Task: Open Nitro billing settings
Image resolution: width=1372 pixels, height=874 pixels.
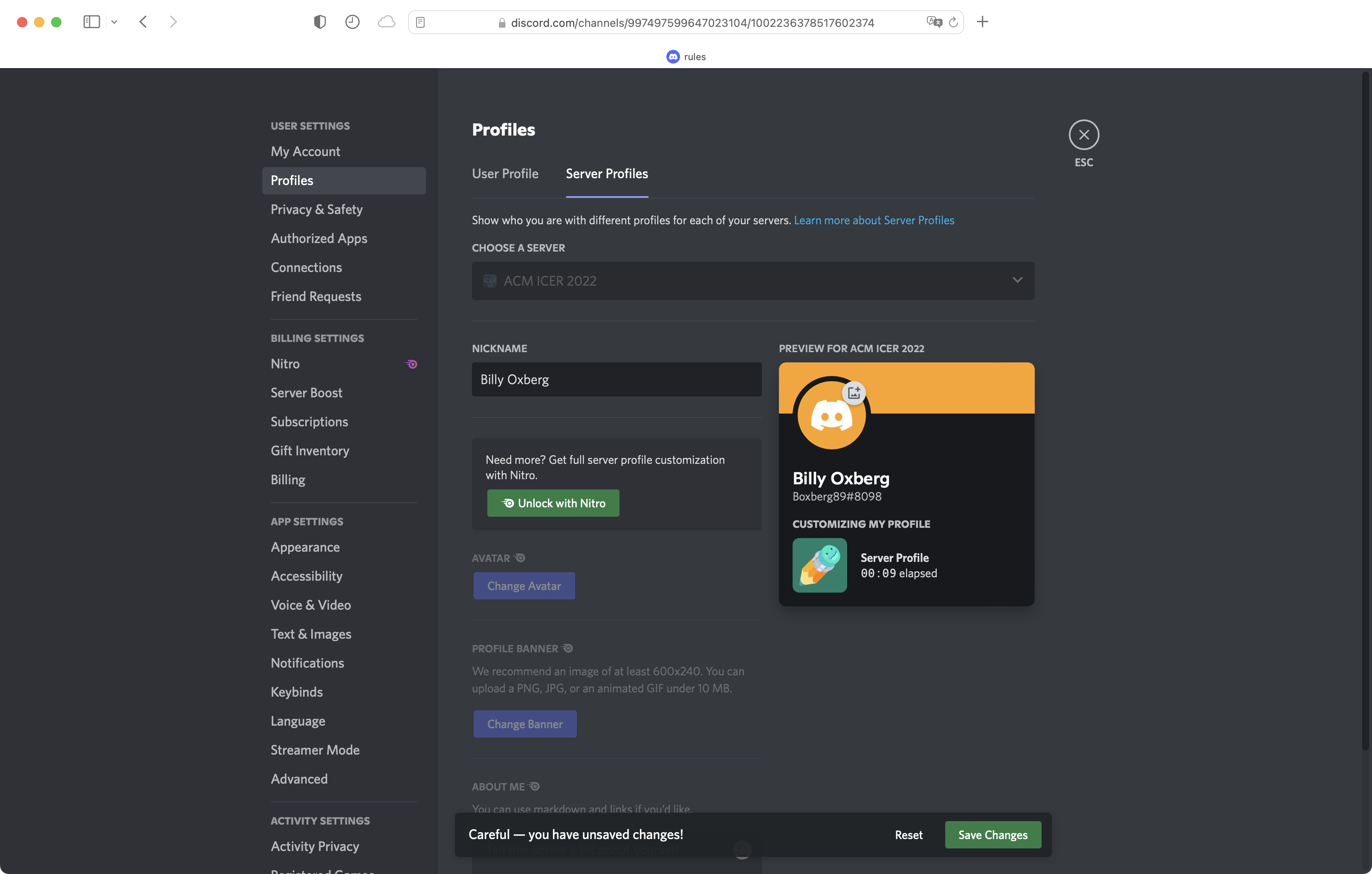Action: click(344, 364)
